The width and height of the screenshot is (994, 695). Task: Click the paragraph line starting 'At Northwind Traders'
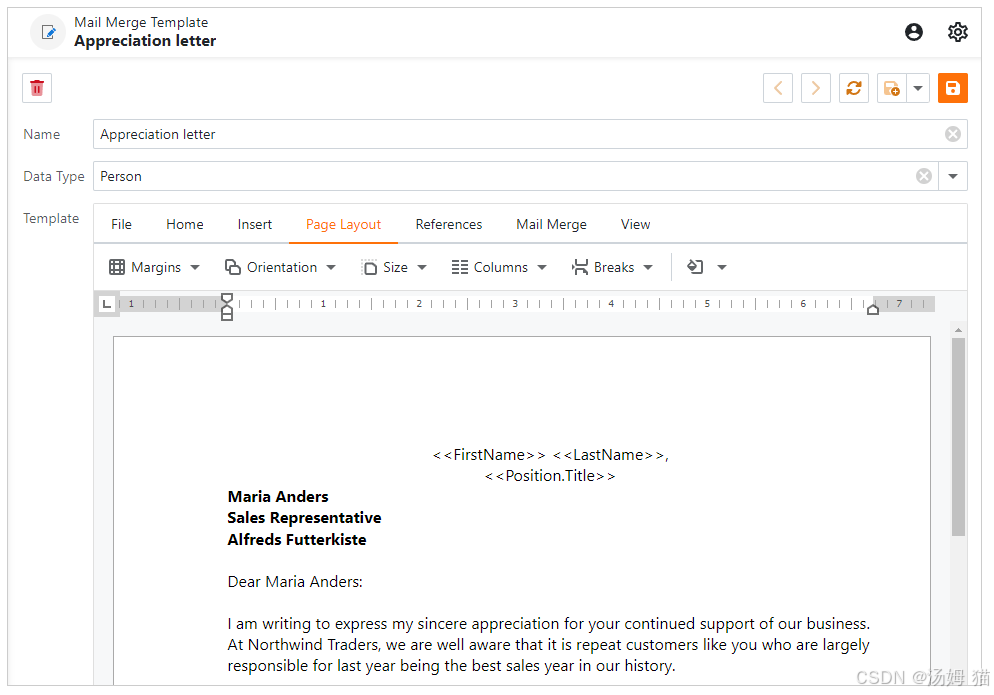coord(548,645)
